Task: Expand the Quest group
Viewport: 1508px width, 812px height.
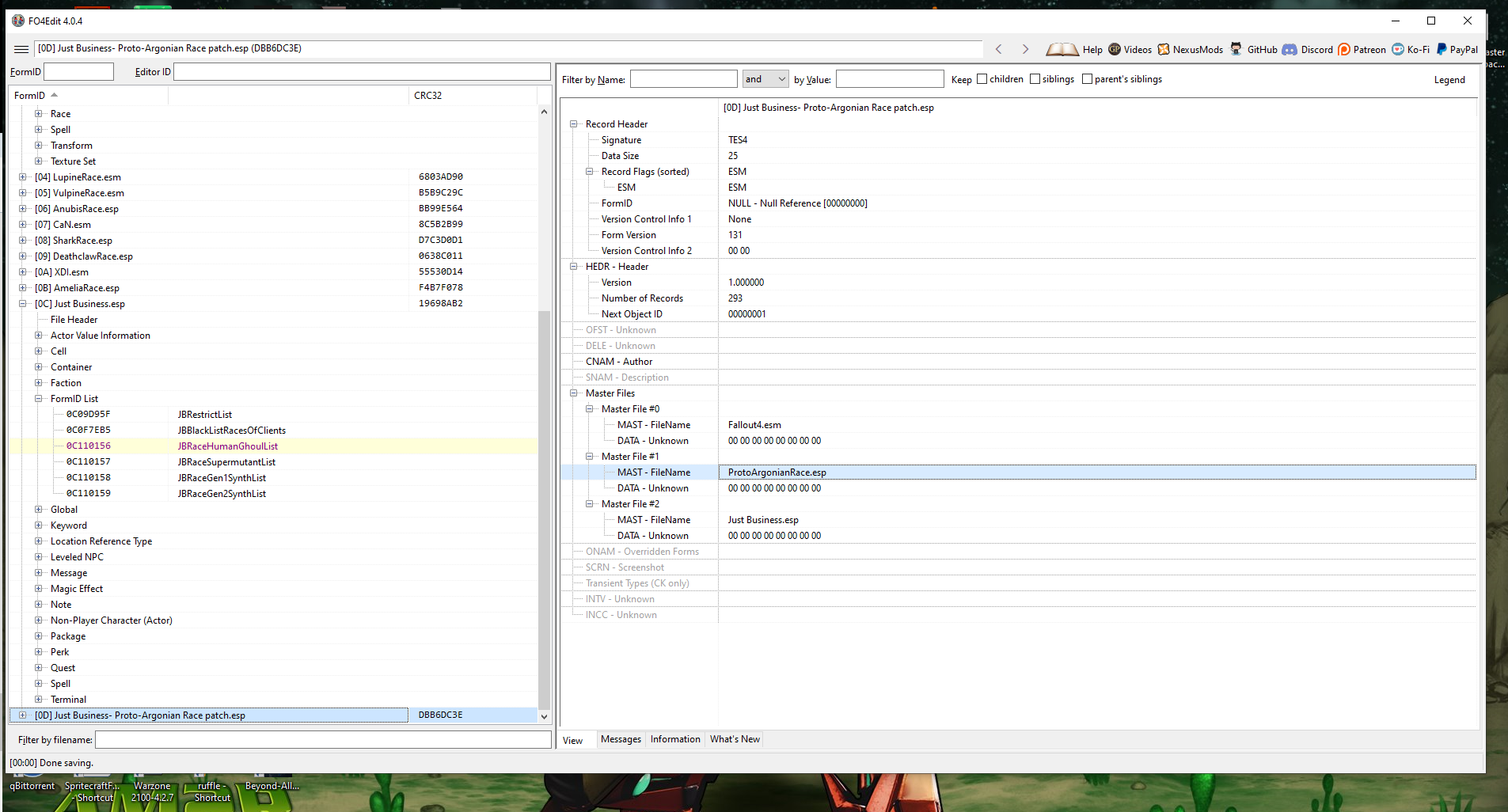Action: (39, 668)
